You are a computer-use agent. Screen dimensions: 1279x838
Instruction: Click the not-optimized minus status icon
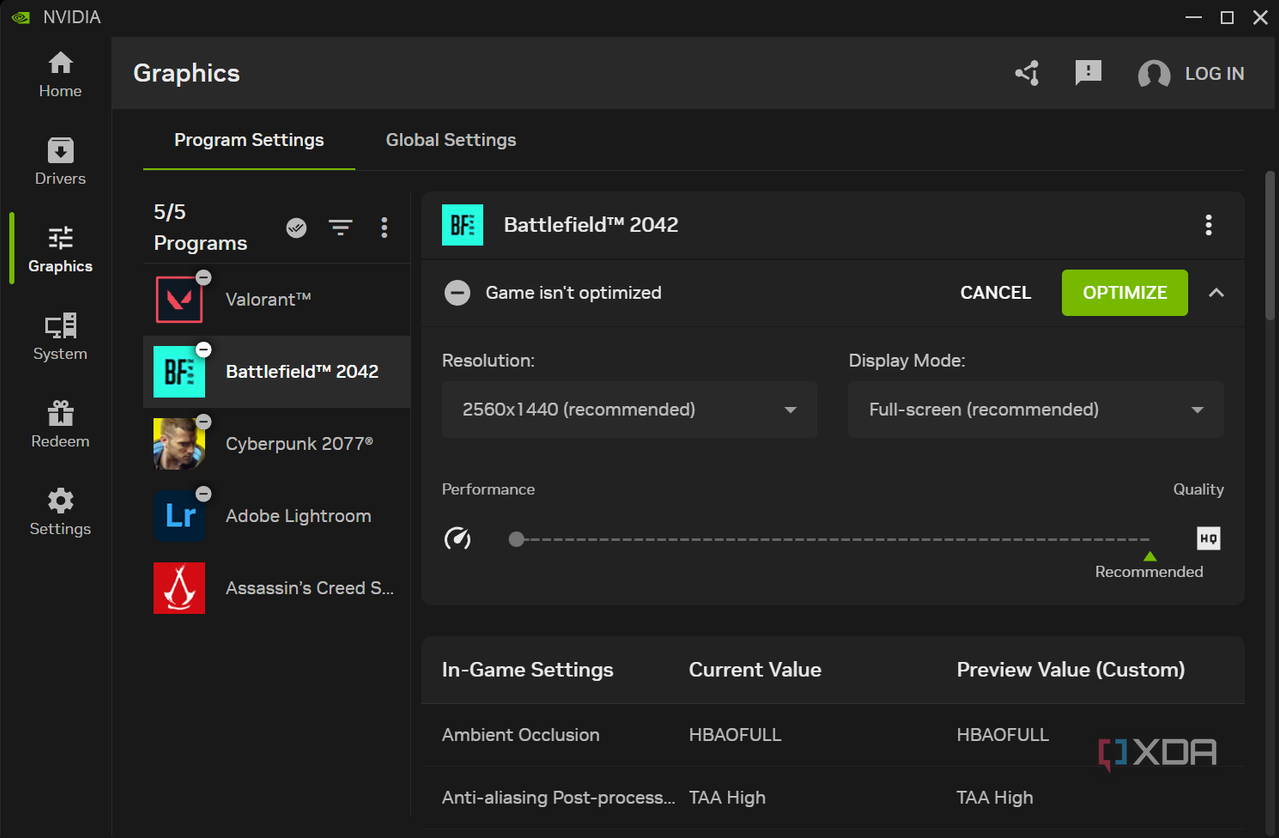(457, 293)
